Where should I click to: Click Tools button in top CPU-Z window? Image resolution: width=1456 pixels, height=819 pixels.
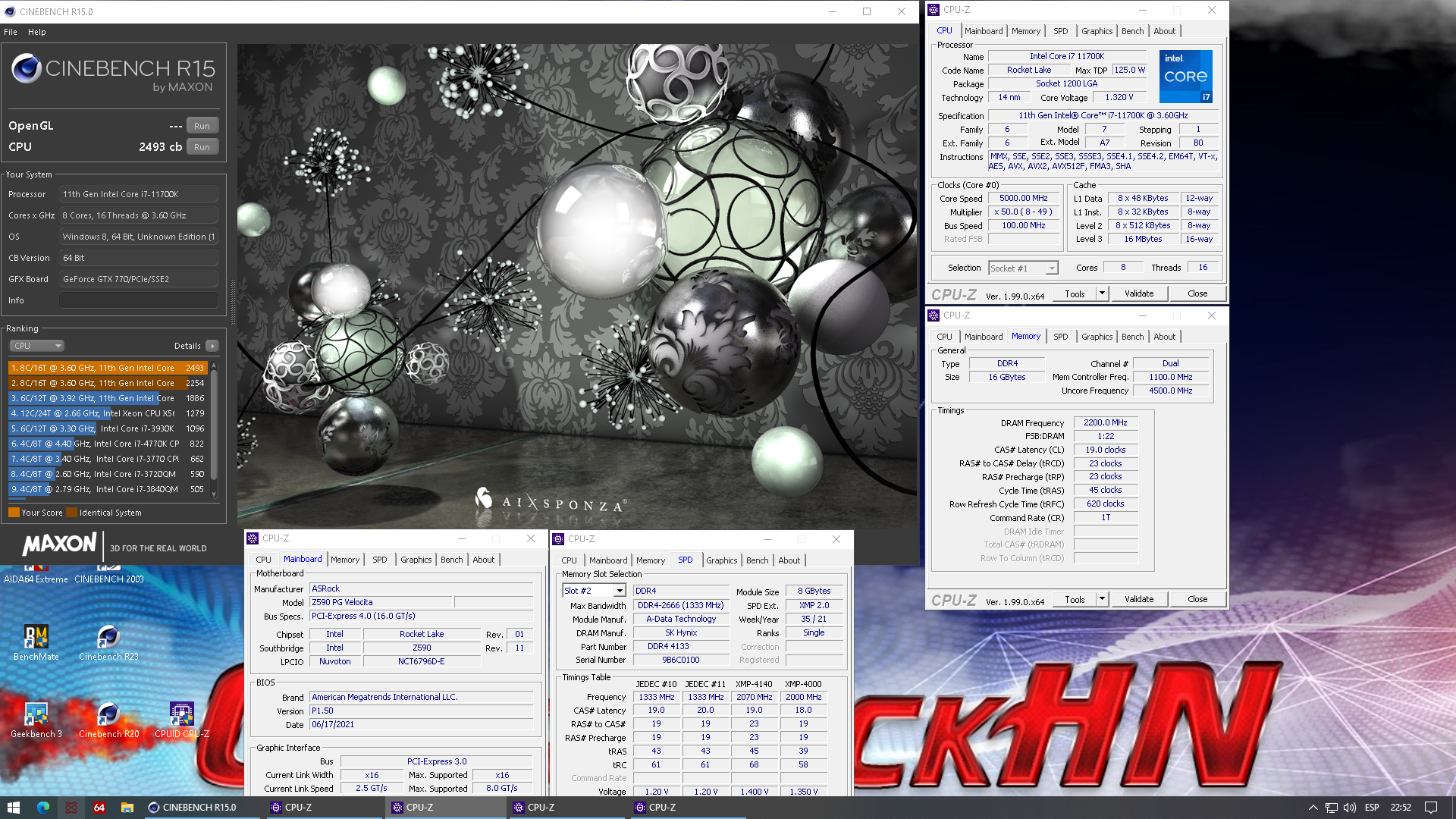1075,293
